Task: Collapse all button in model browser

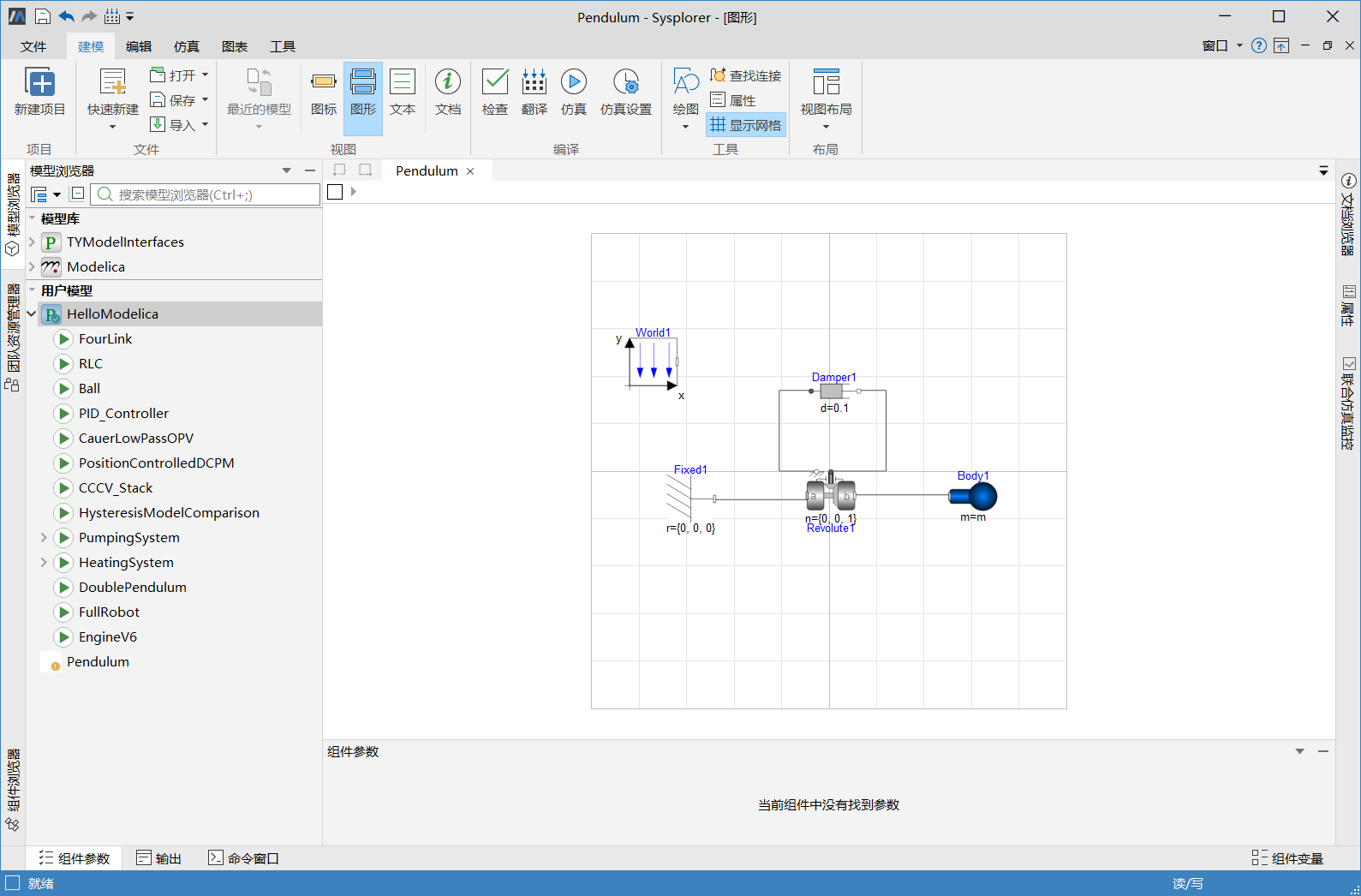Action: 77,194
